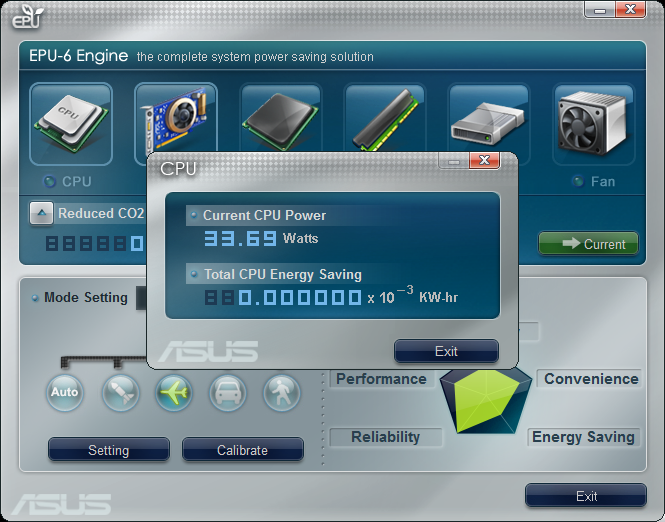The image size is (665, 522).
Task: Click the EPU logo in title bar
Action: click(x=27, y=17)
